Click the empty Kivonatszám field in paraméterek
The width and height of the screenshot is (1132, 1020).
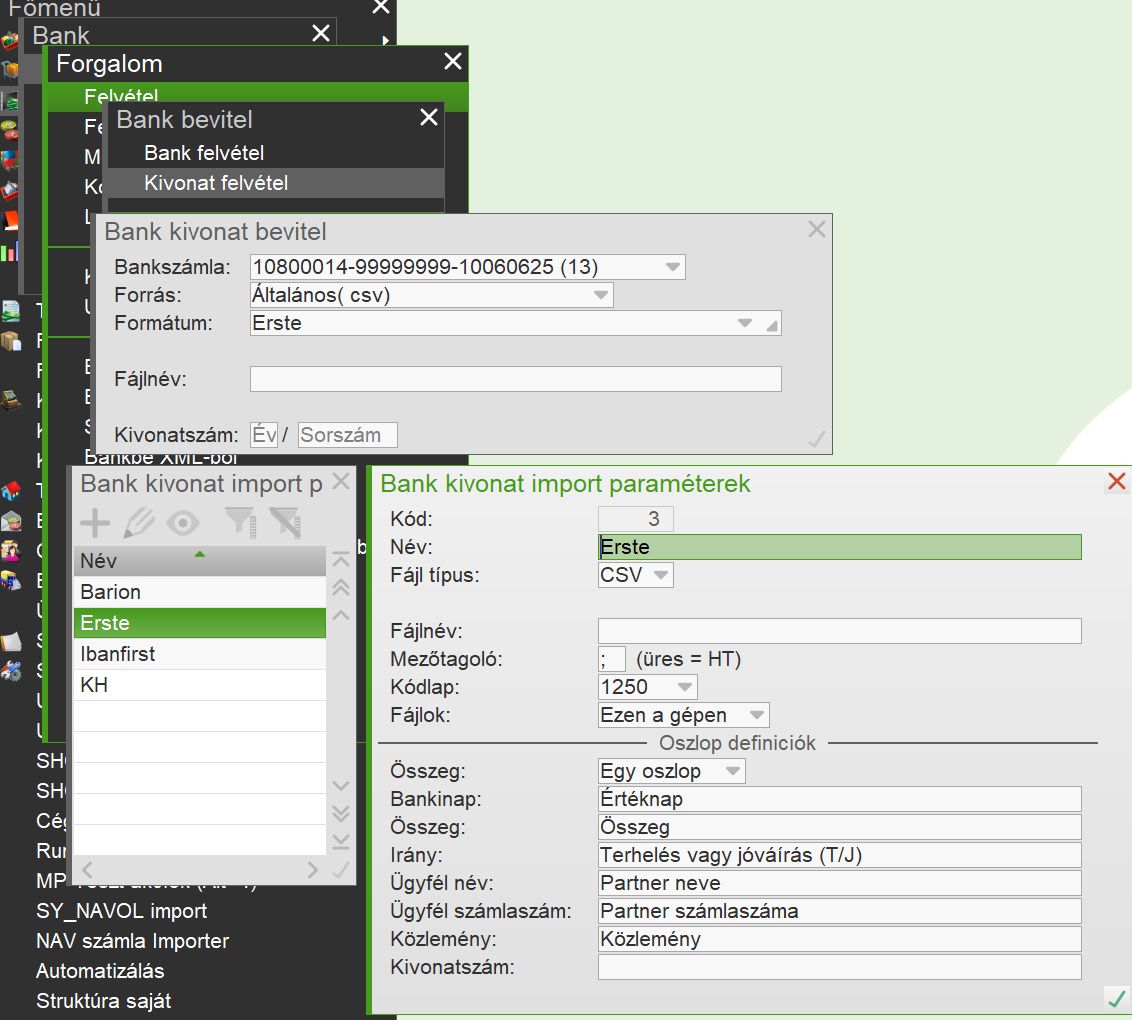coord(840,967)
